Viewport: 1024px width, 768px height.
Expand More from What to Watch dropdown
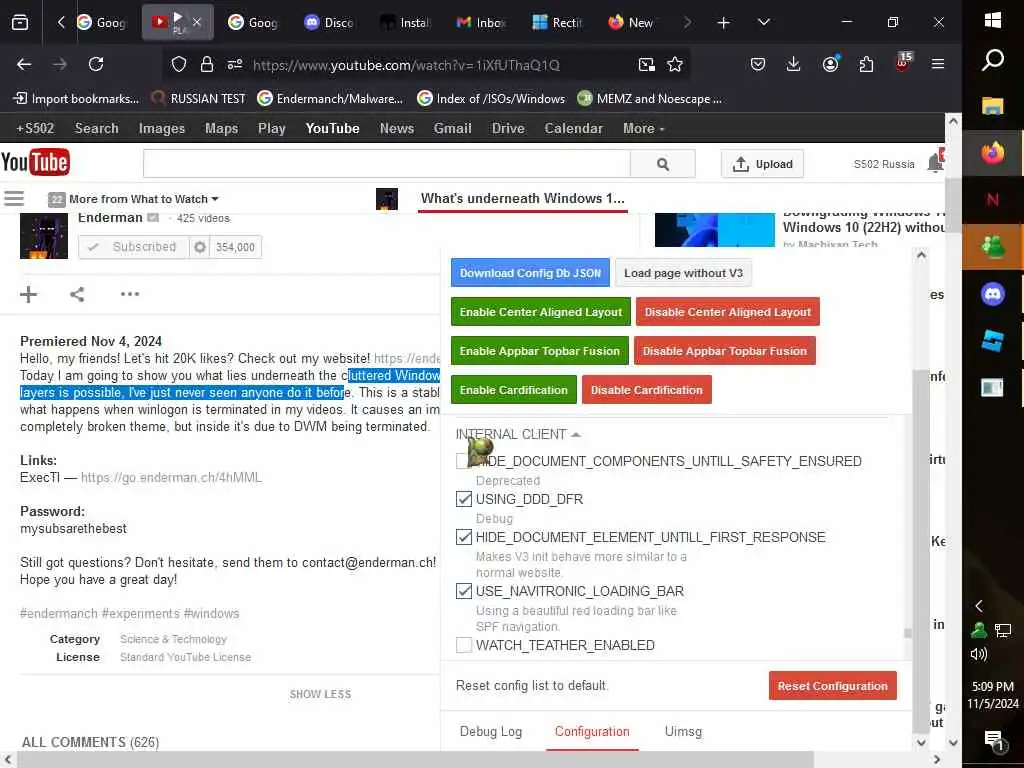(144, 199)
